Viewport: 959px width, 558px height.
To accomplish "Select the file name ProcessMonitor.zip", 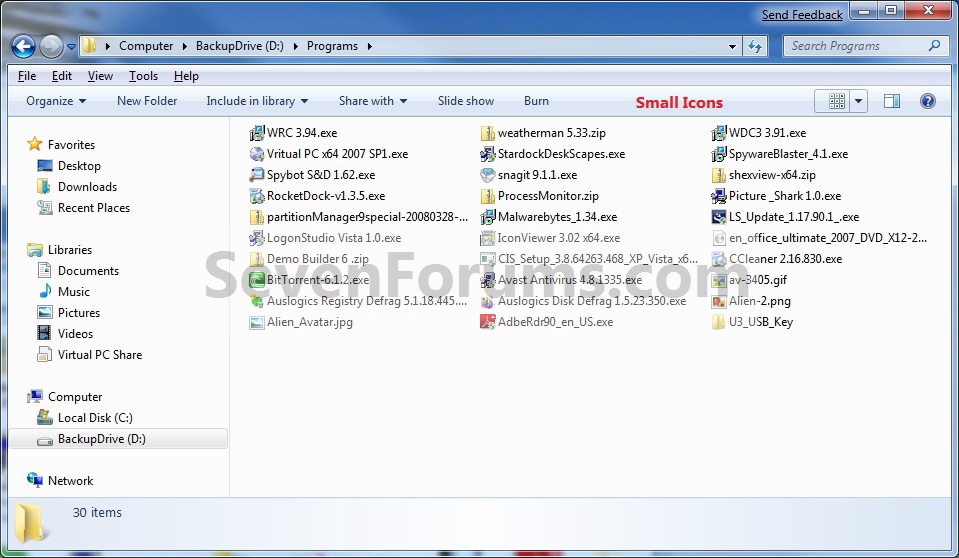I will click(548, 196).
